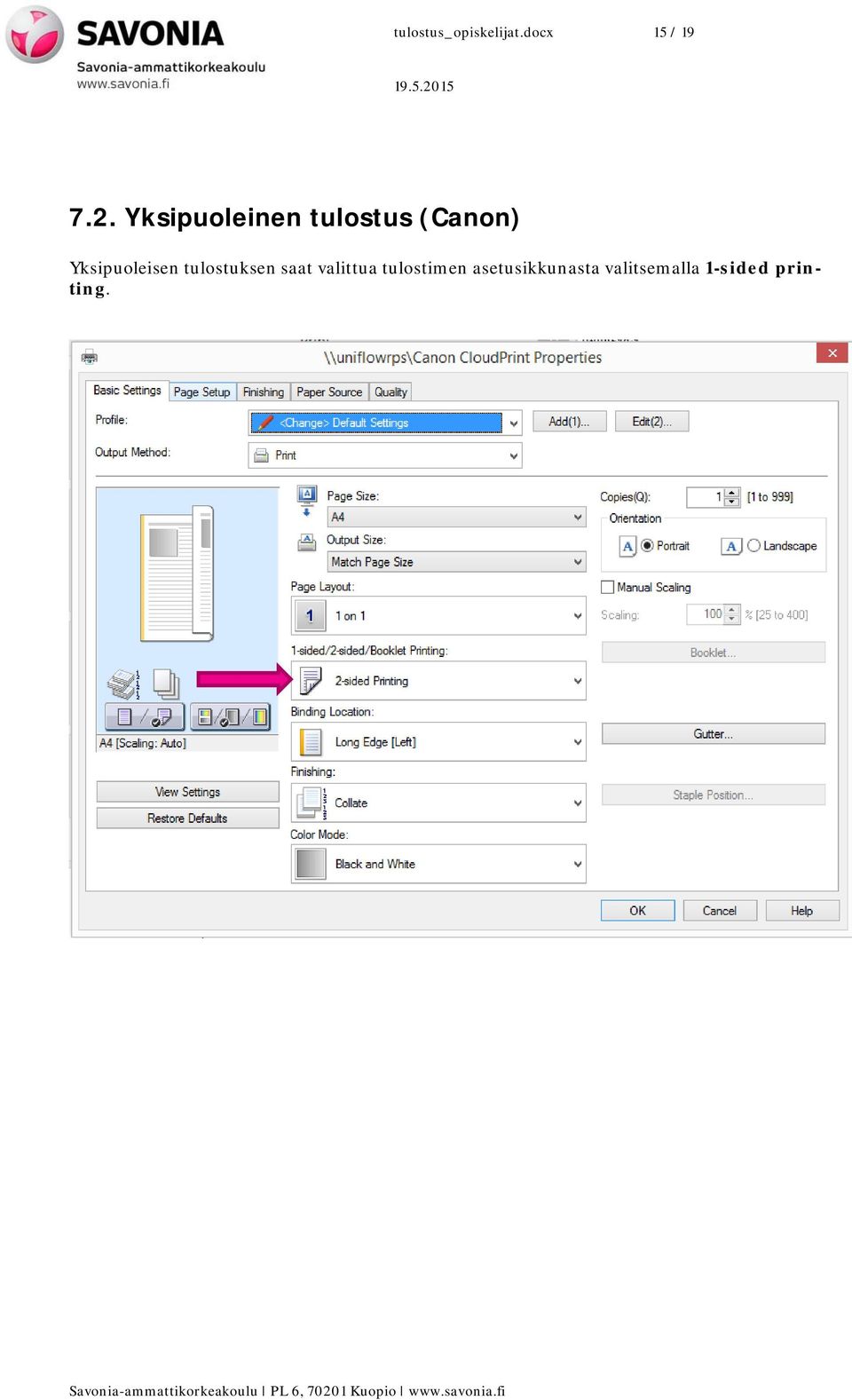Click the Booklet... button

click(713, 653)
